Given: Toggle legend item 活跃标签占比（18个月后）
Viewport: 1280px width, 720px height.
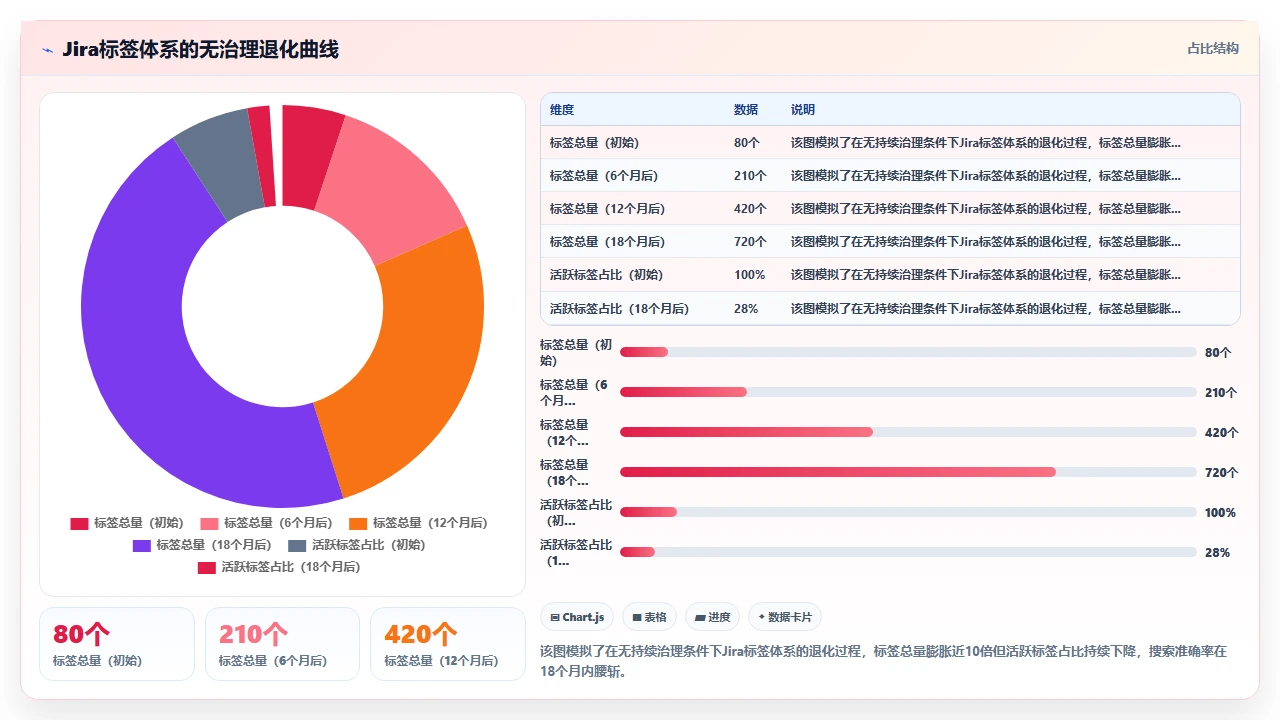Looking at the screenshot, I should (x=278, y=567).
